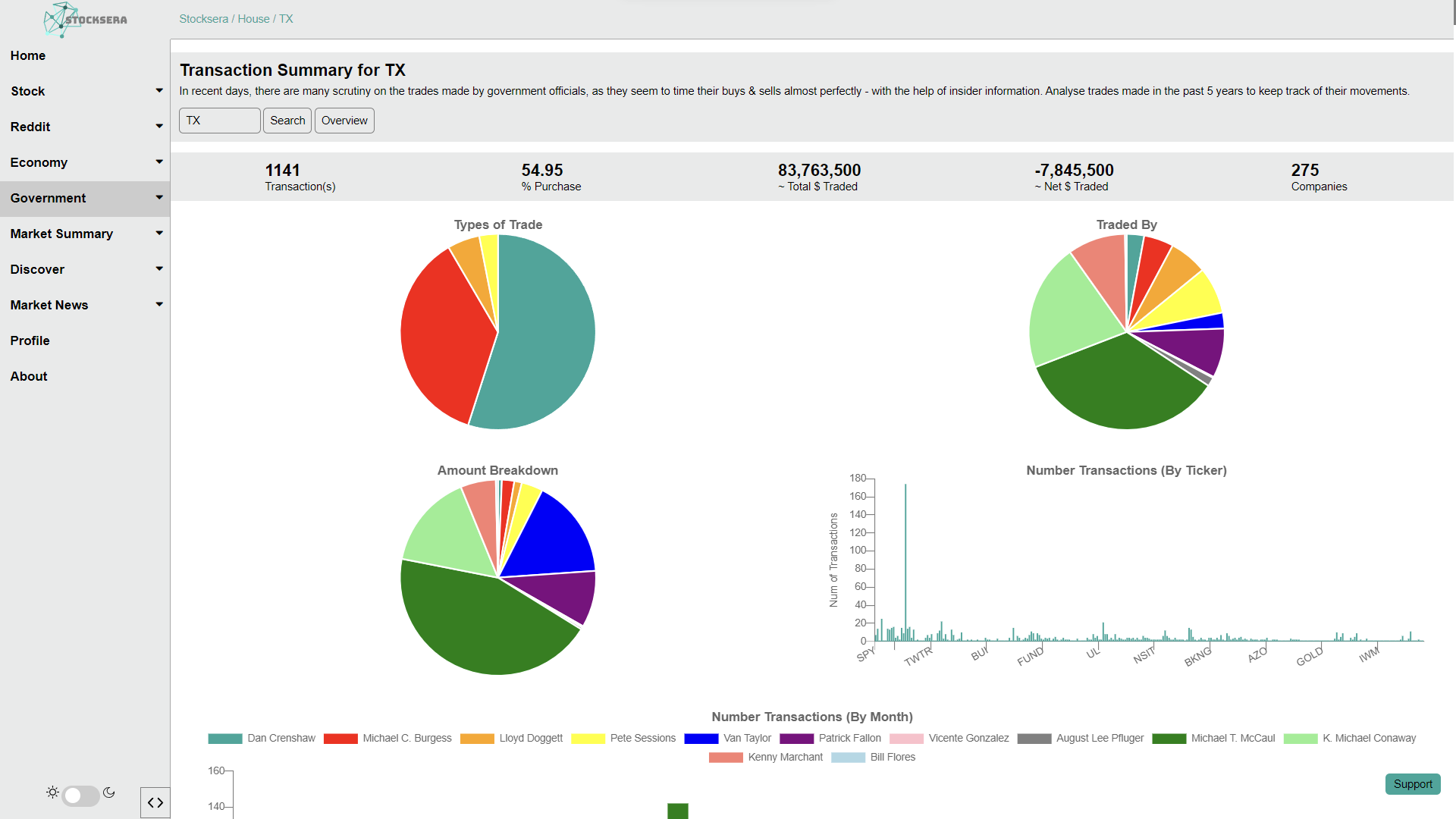Open the Profile sidebar item
Viewport: 1456px width, 819px height.
(30, 340)
